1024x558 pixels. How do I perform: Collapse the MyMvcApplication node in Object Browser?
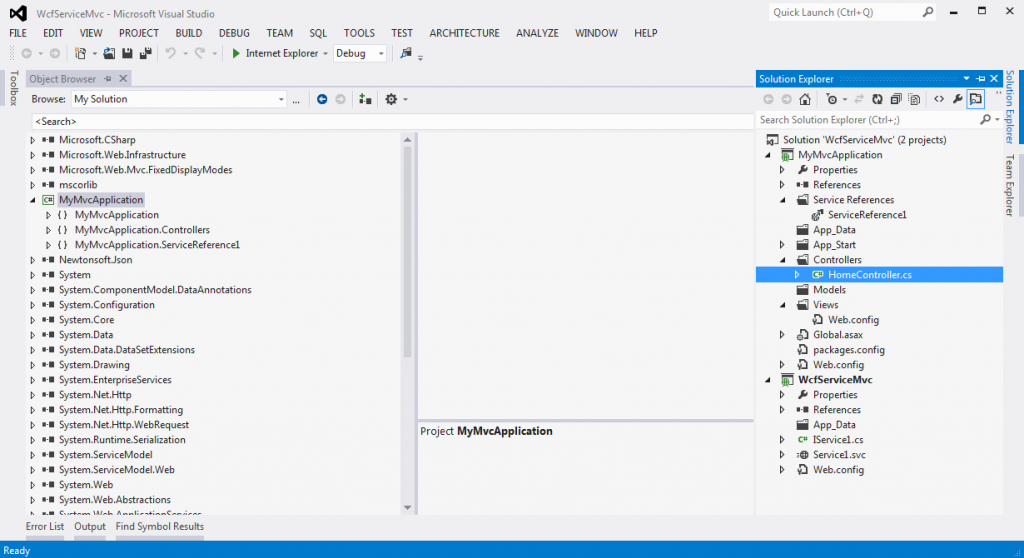point(33,200)
